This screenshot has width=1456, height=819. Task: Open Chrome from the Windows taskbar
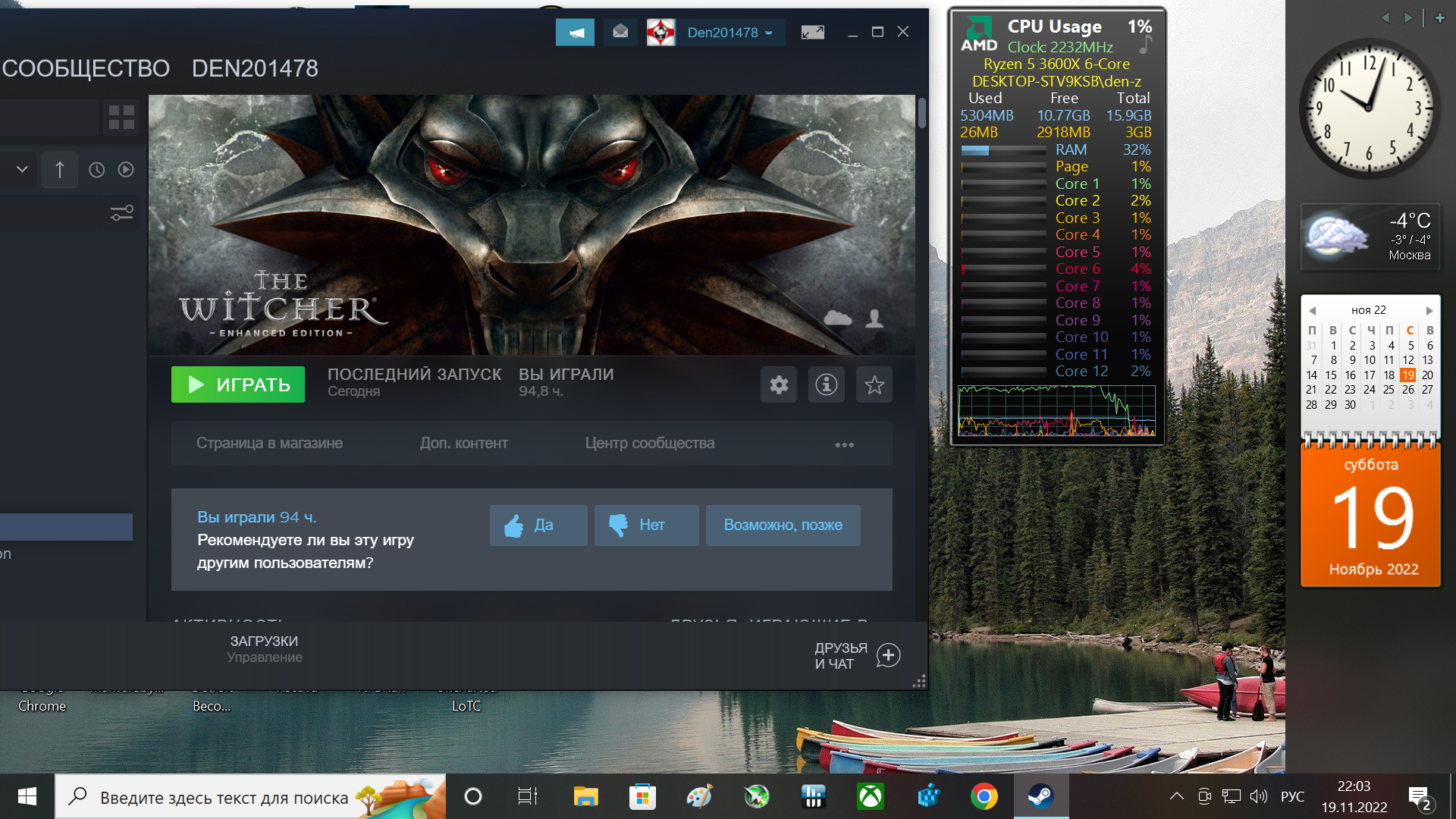pos(984,797)
